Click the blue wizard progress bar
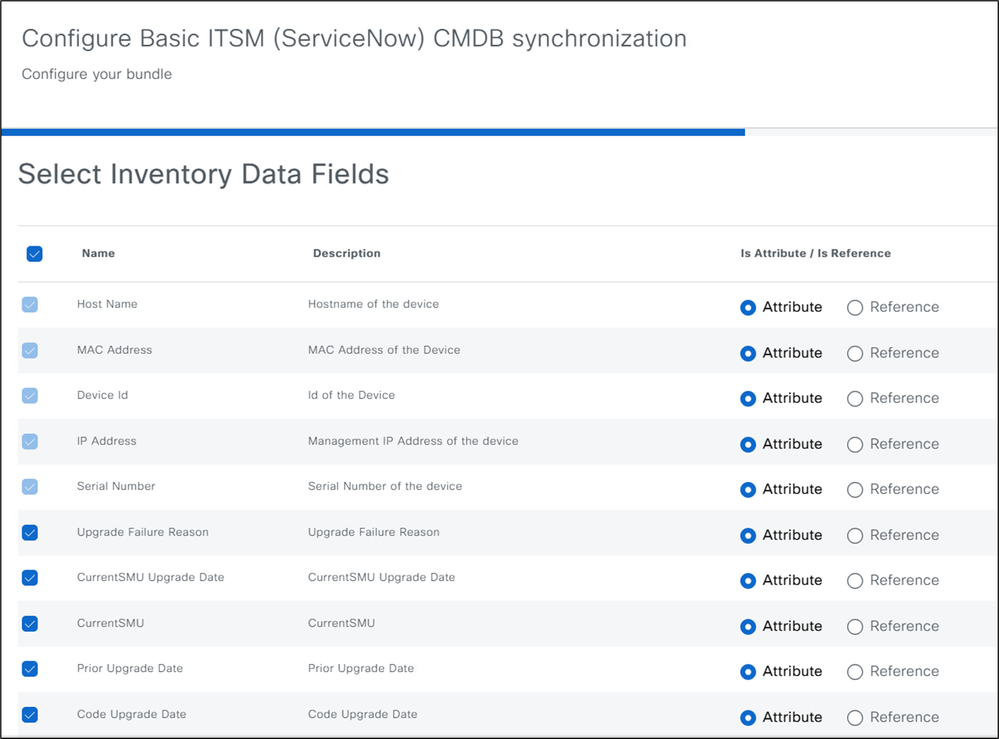Screen dimensions: 999x739 (373, 131)
